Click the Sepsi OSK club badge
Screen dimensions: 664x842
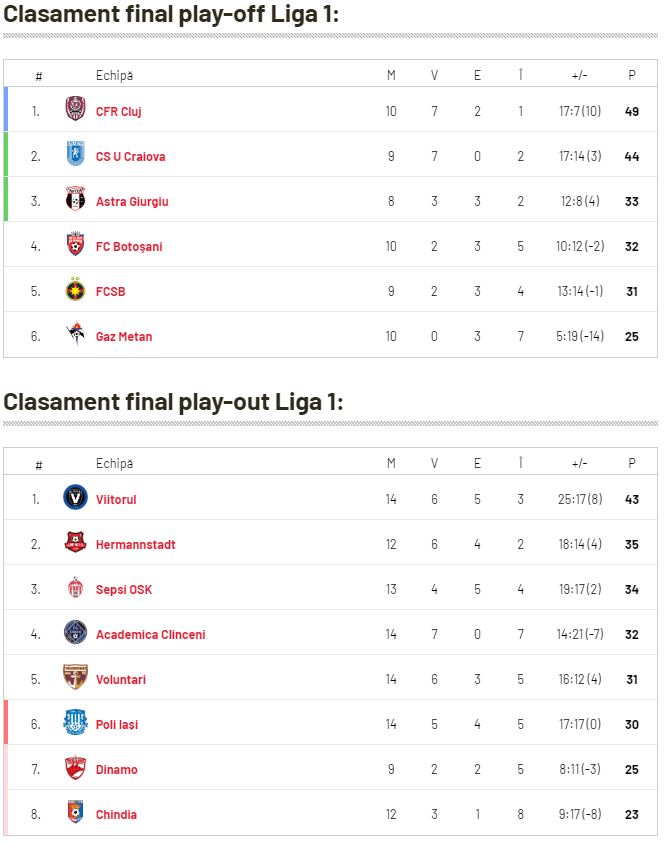point(75,587)
